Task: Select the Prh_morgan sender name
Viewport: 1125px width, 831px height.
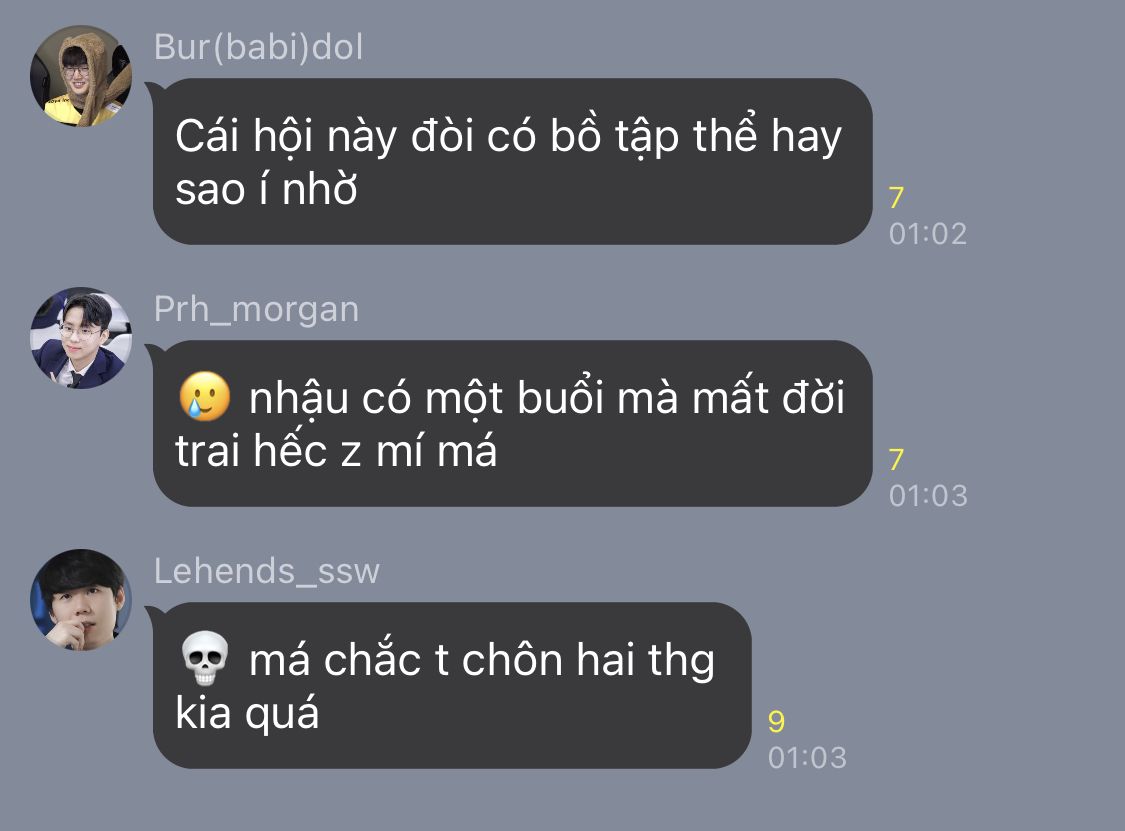Action: (256, 310)
